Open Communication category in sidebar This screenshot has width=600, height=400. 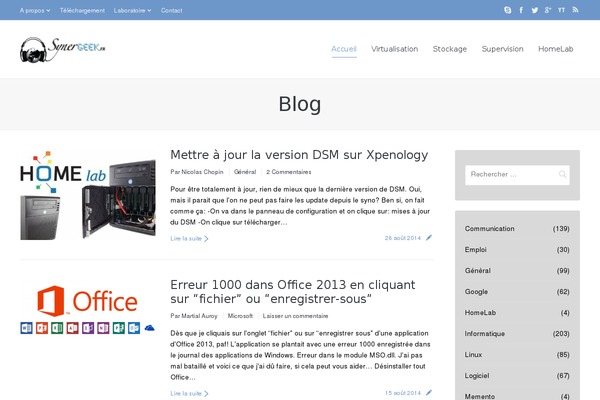coord(489,229)
